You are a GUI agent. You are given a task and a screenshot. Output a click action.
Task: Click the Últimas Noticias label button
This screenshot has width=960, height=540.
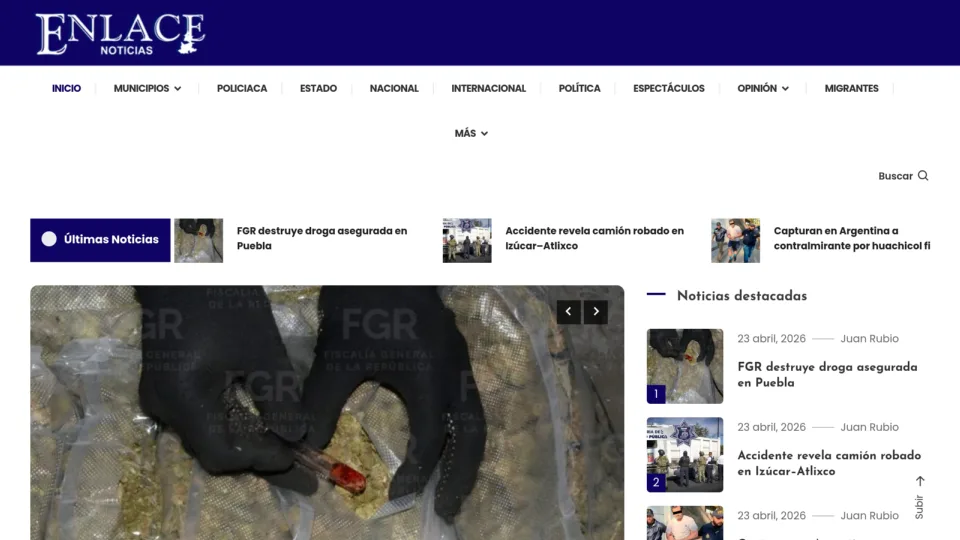100,240
